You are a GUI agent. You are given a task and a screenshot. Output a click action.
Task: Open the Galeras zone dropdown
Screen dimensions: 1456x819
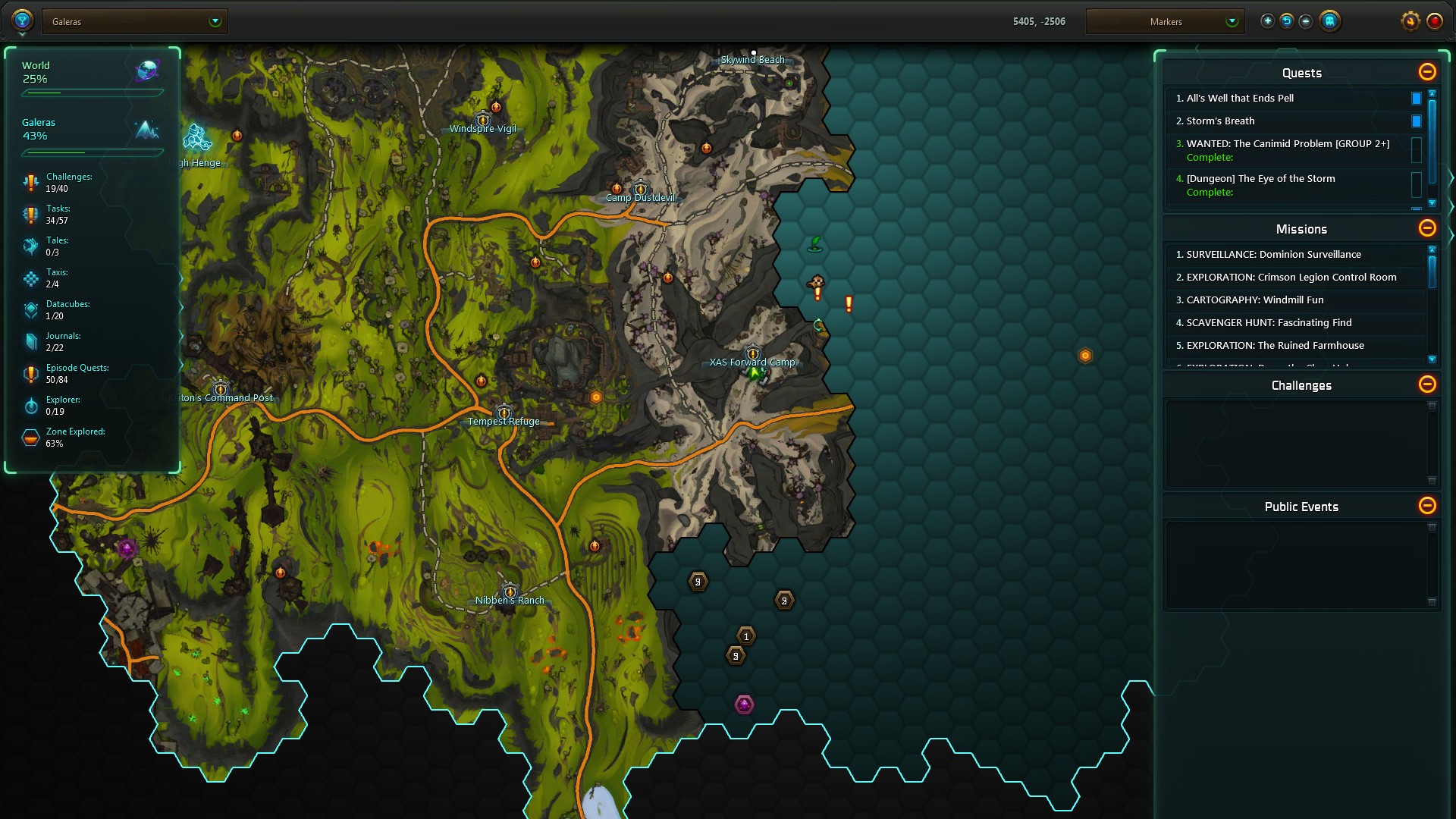[x=135, y=21]
